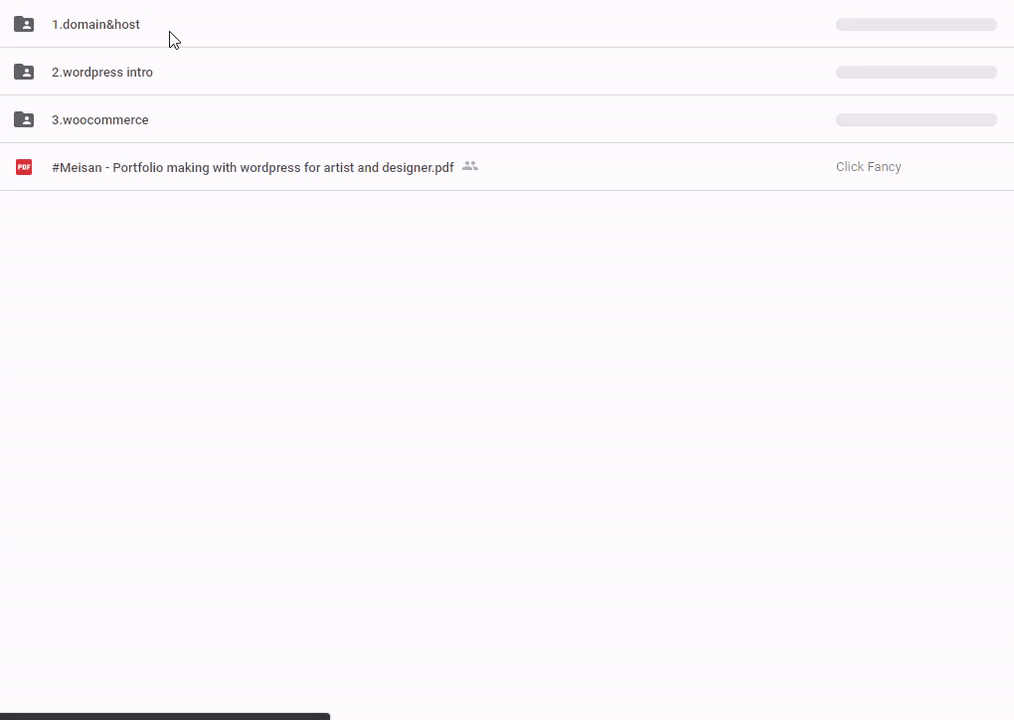Select 3.woocommerce row via blank space mid-row
This screenshot has height=720, width=1014.
500,120
